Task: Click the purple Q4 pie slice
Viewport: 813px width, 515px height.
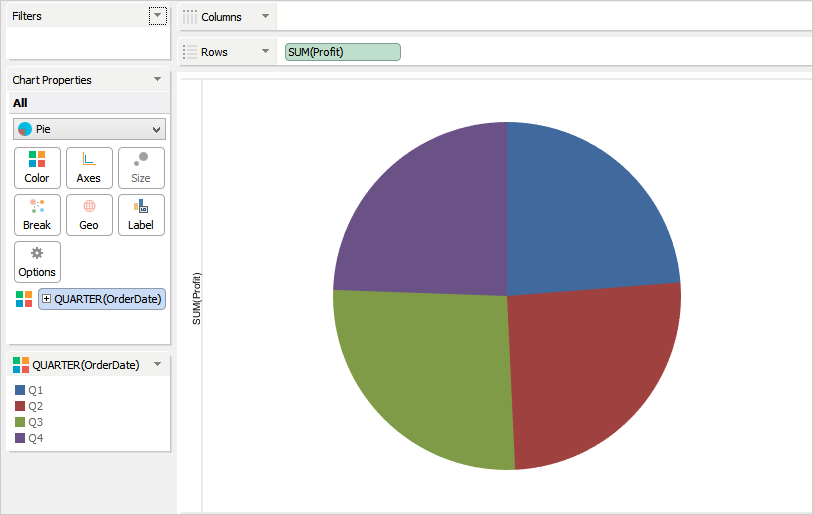Action: [x=436, y=223]
